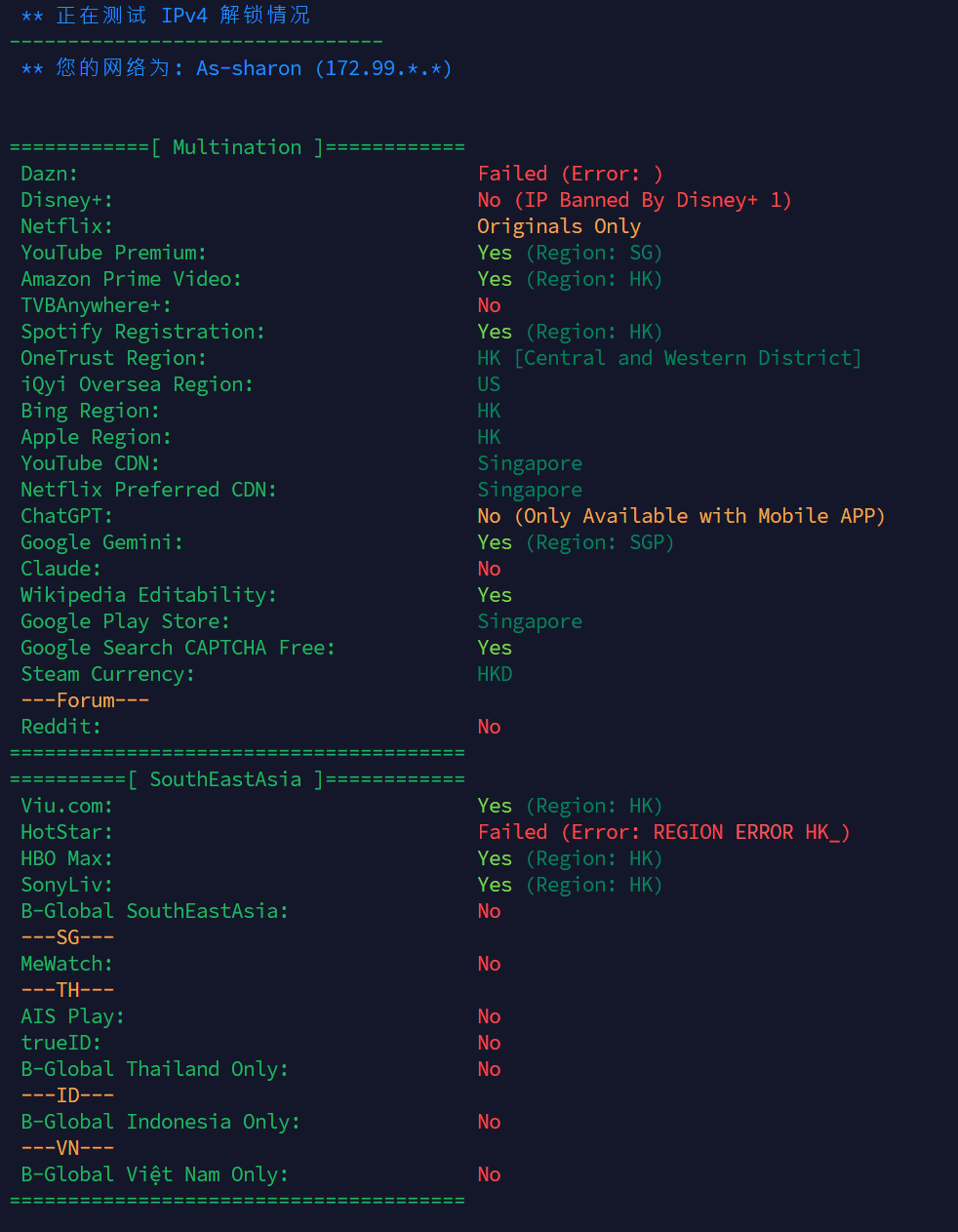The image size is (958, 1232).
Task: Click the ---SG--- subsection label
Action: pyautogui.click(x=67, y=937)
